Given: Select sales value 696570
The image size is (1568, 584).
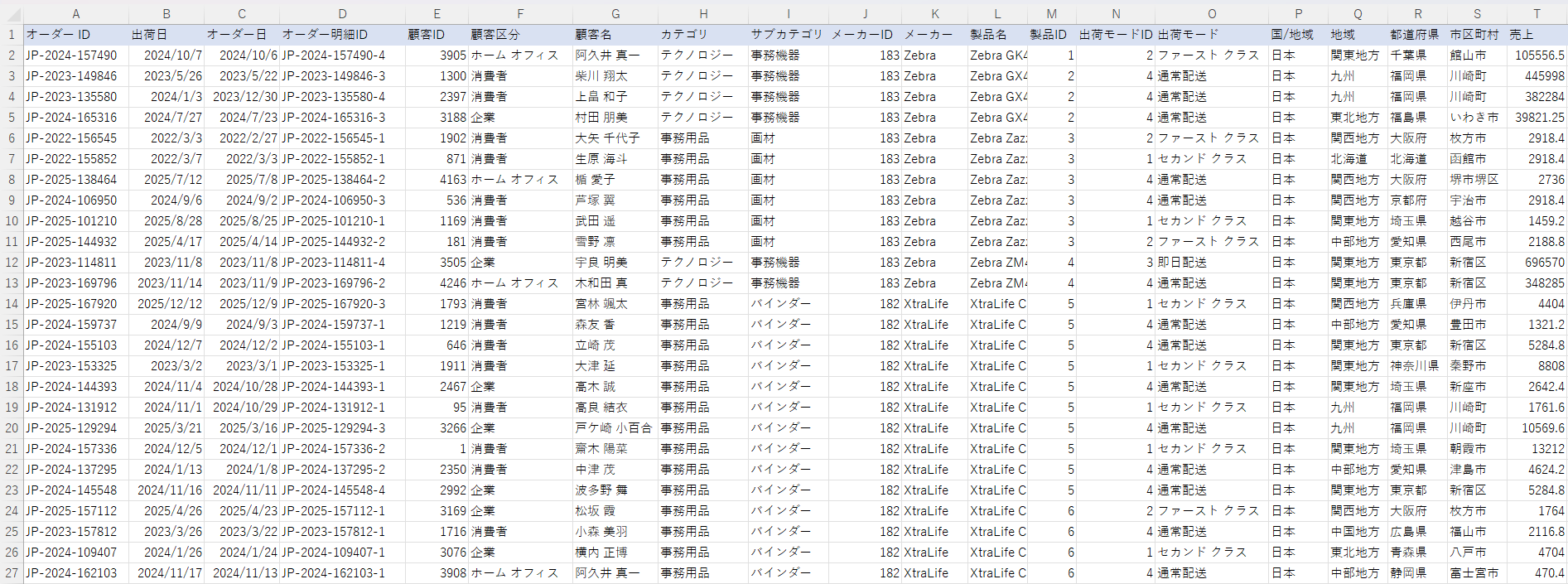Looking at the screenshot, I should click(1537, 262).
